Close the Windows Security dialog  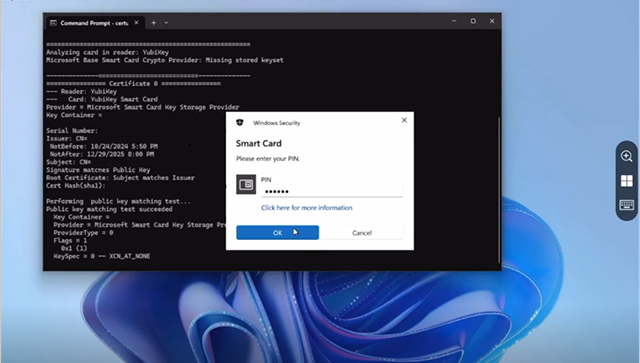[404, 120]
